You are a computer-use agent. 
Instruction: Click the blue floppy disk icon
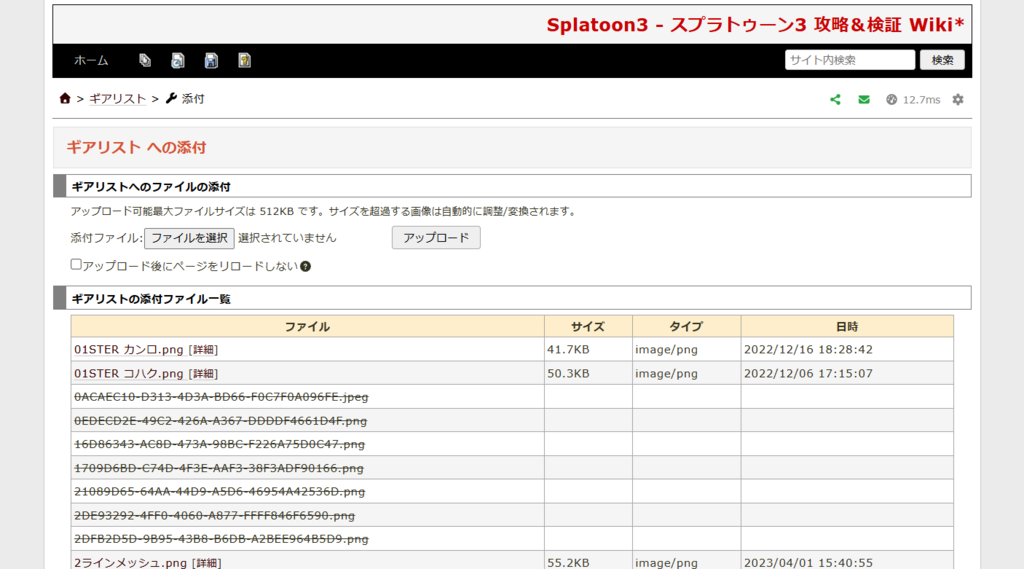(211, 60)
